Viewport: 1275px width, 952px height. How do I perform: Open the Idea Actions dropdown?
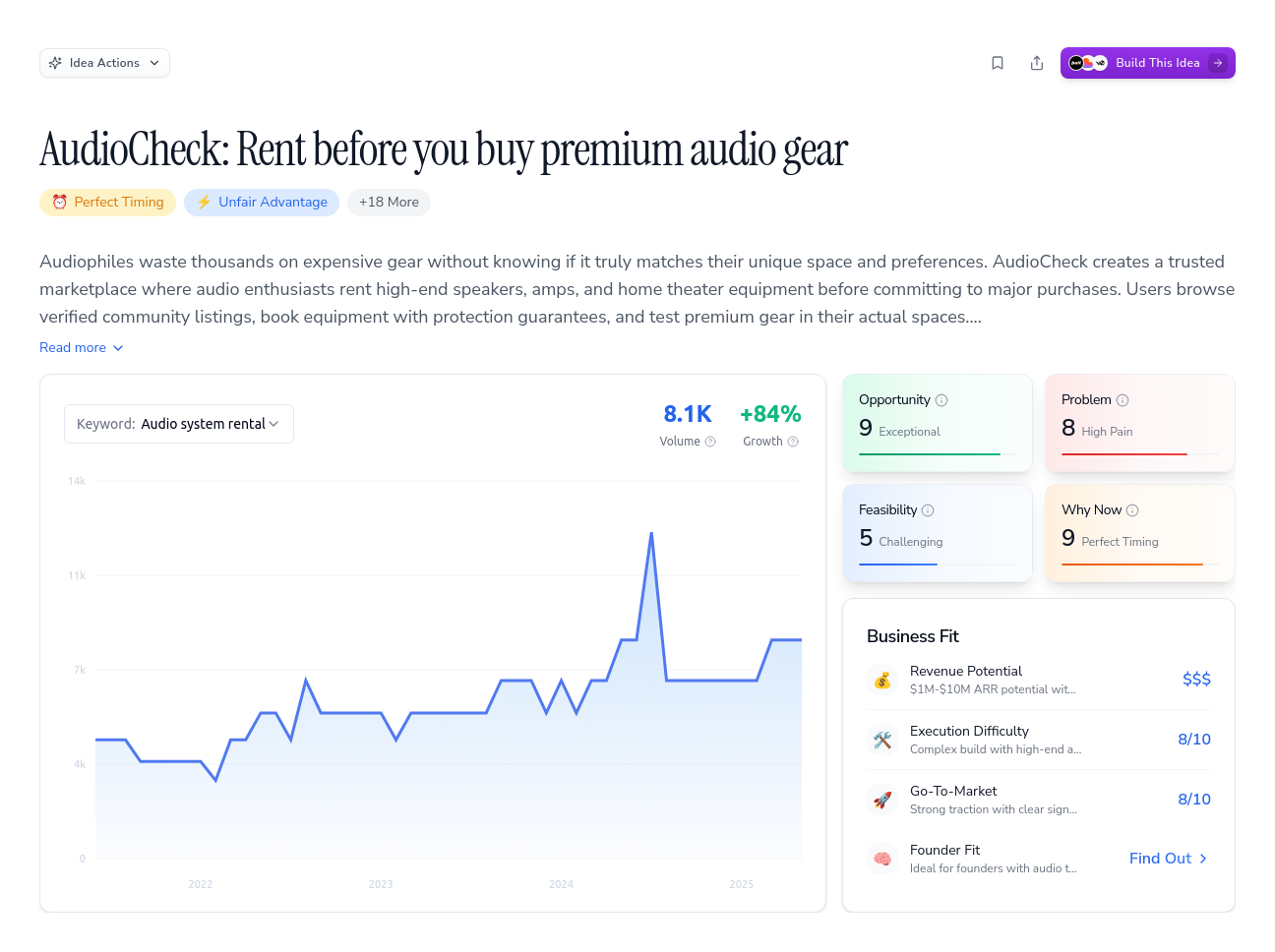(x=104, y=63)
